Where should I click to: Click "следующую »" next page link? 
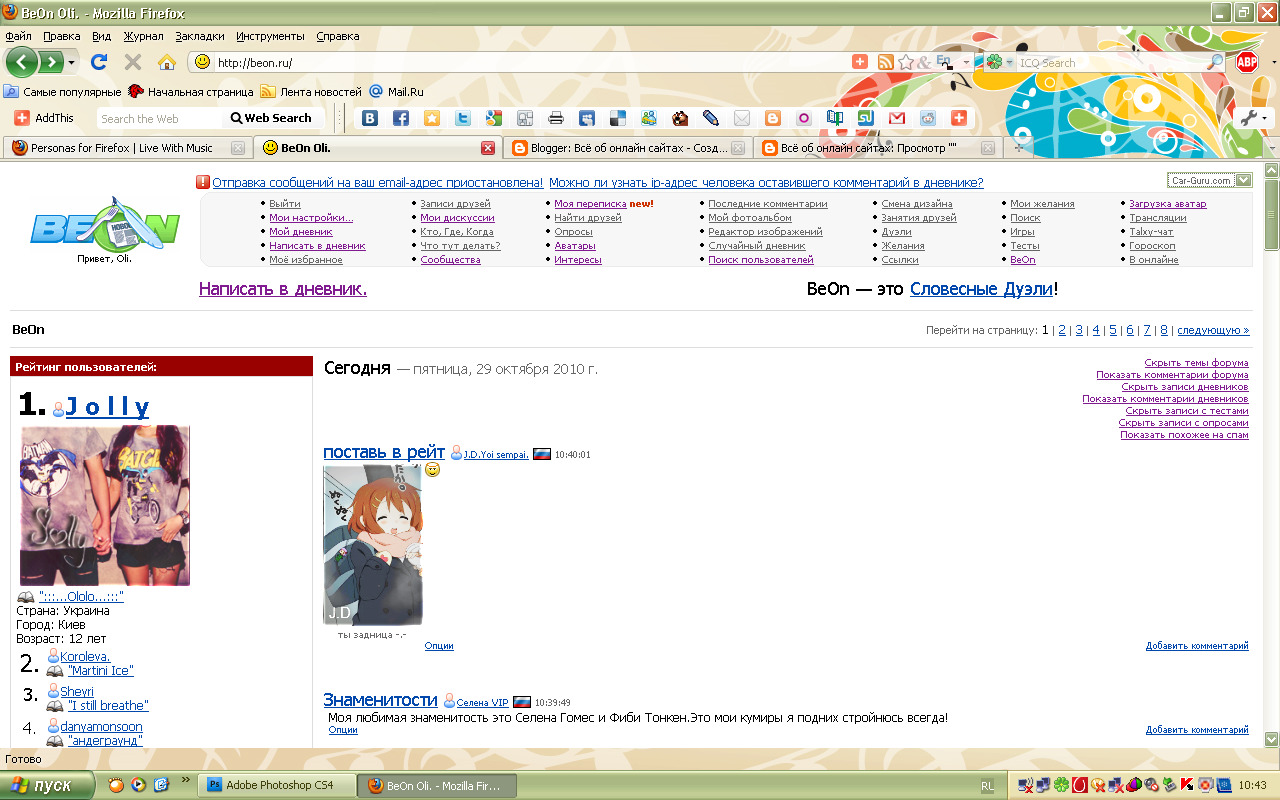[x=1213, y=330]
